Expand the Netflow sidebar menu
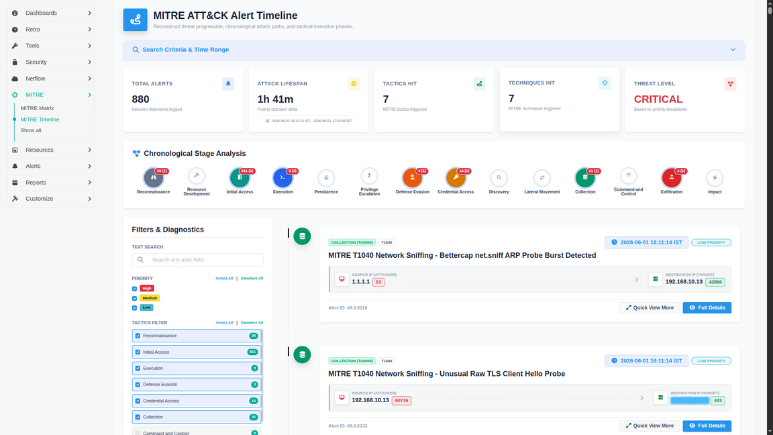The width and height of the screenshot is (773, 435). tap(51, 78)
